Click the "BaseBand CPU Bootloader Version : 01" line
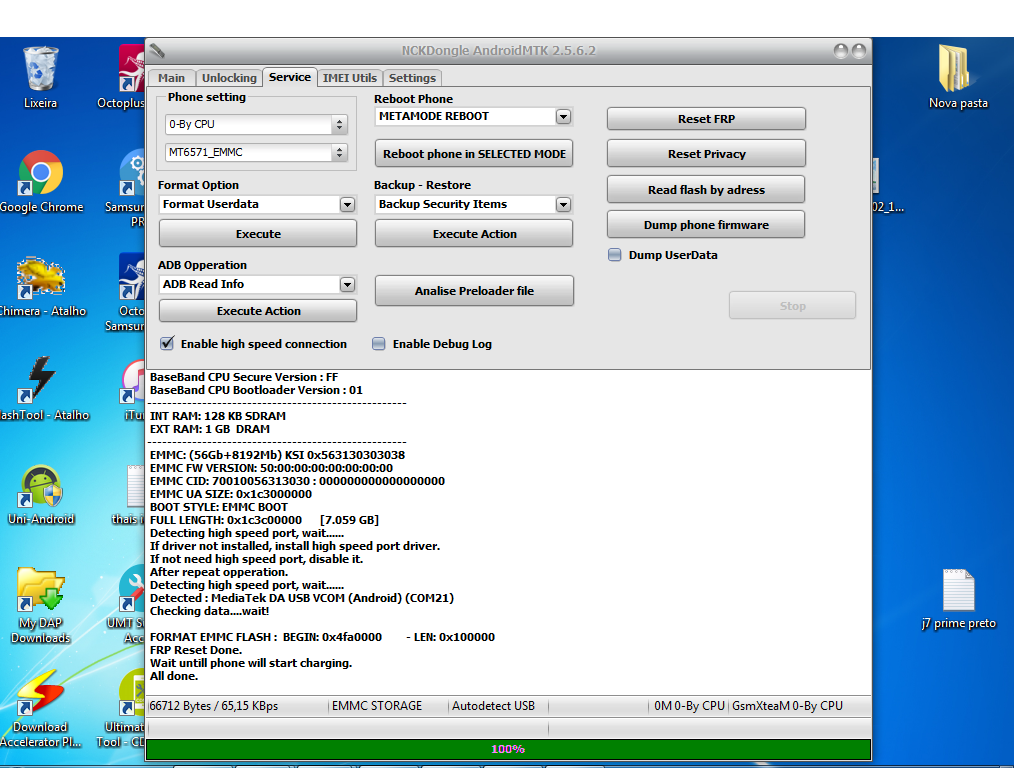 click(256, 390)
